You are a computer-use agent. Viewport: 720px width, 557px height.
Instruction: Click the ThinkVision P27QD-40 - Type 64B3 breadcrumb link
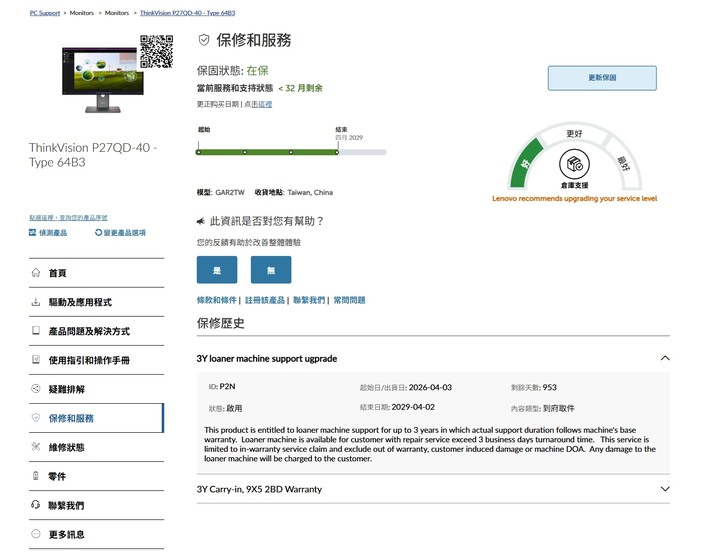tap(187, 13)
